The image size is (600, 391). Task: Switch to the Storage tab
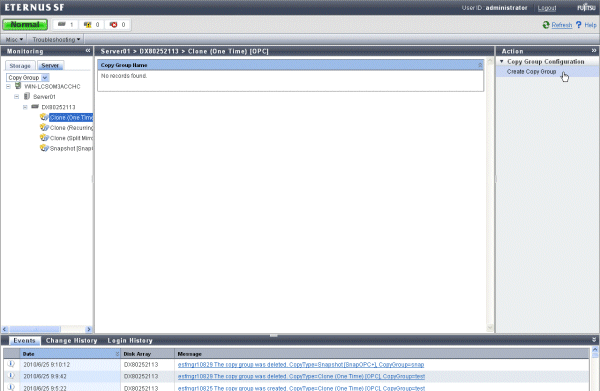(x=20, y=65)
